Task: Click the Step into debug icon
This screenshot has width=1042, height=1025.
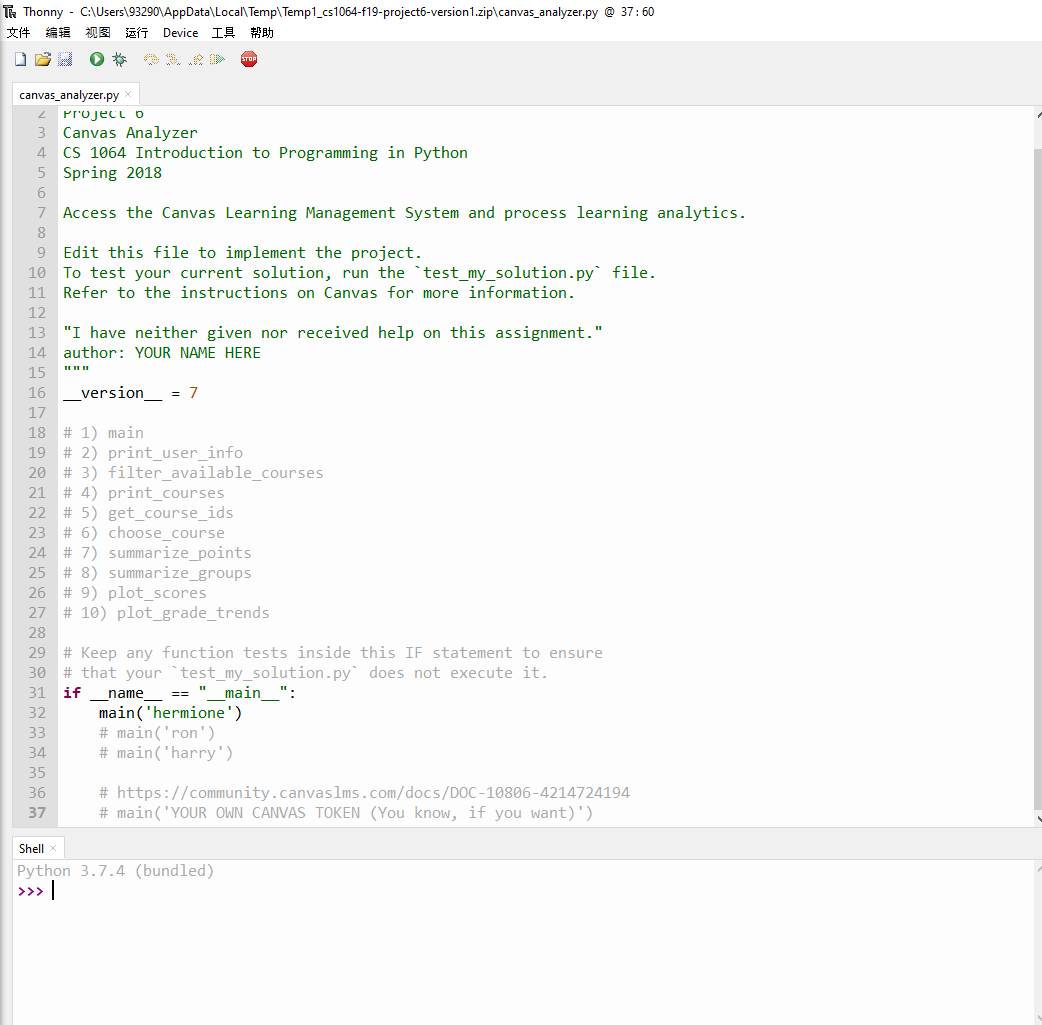Action: coord(173,59)
